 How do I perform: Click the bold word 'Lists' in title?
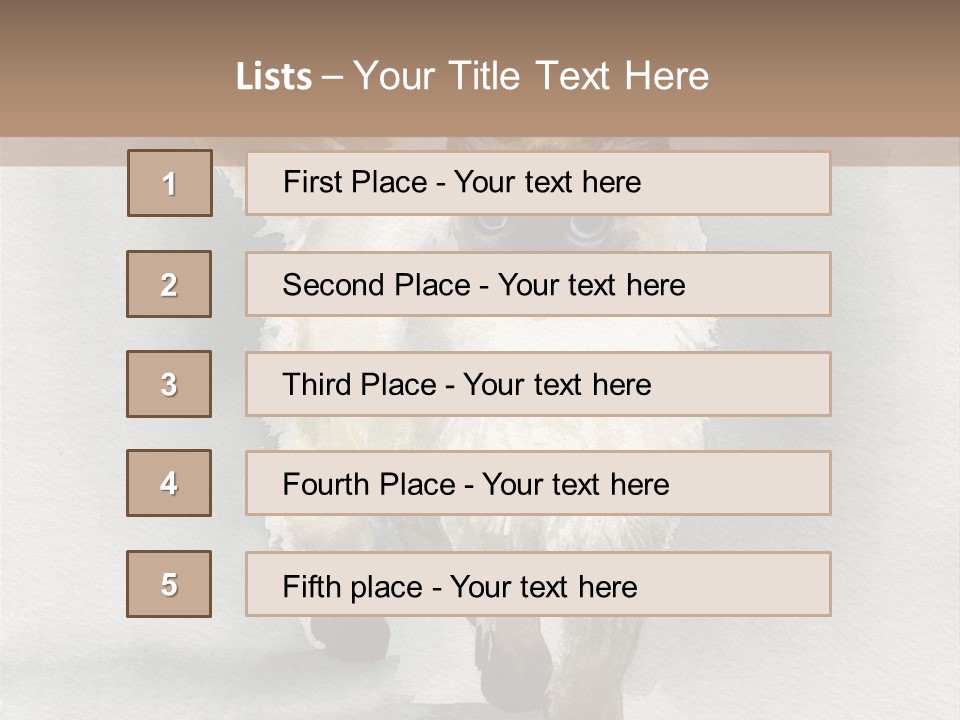(273, 77)
